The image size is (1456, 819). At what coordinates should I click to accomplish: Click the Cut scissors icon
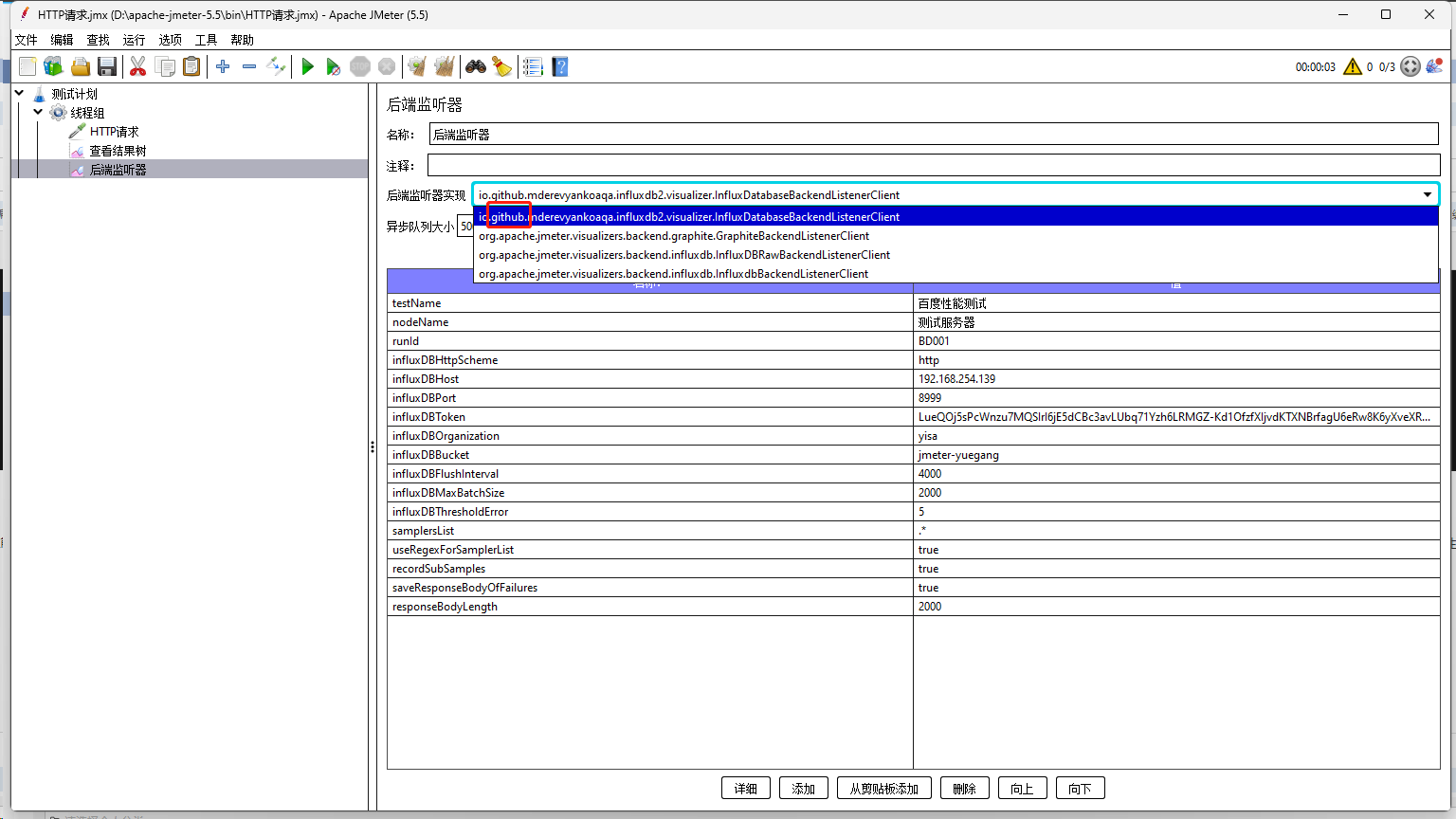pyautogui.click(x=138, y=66)
